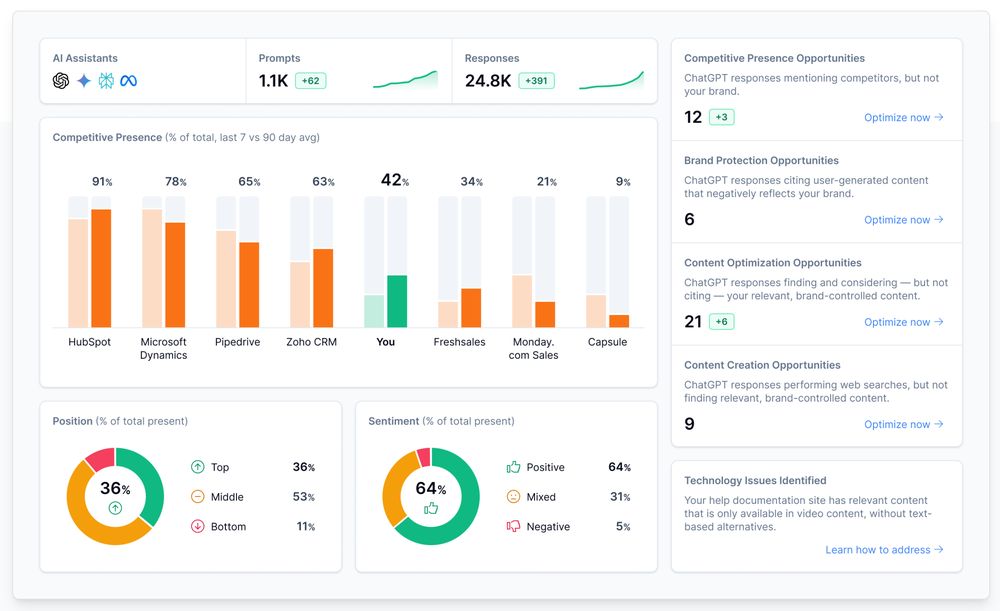Select Zoho CRM dark orange bar
This screenshot has height=611, width=1000.
click(323, 288)
